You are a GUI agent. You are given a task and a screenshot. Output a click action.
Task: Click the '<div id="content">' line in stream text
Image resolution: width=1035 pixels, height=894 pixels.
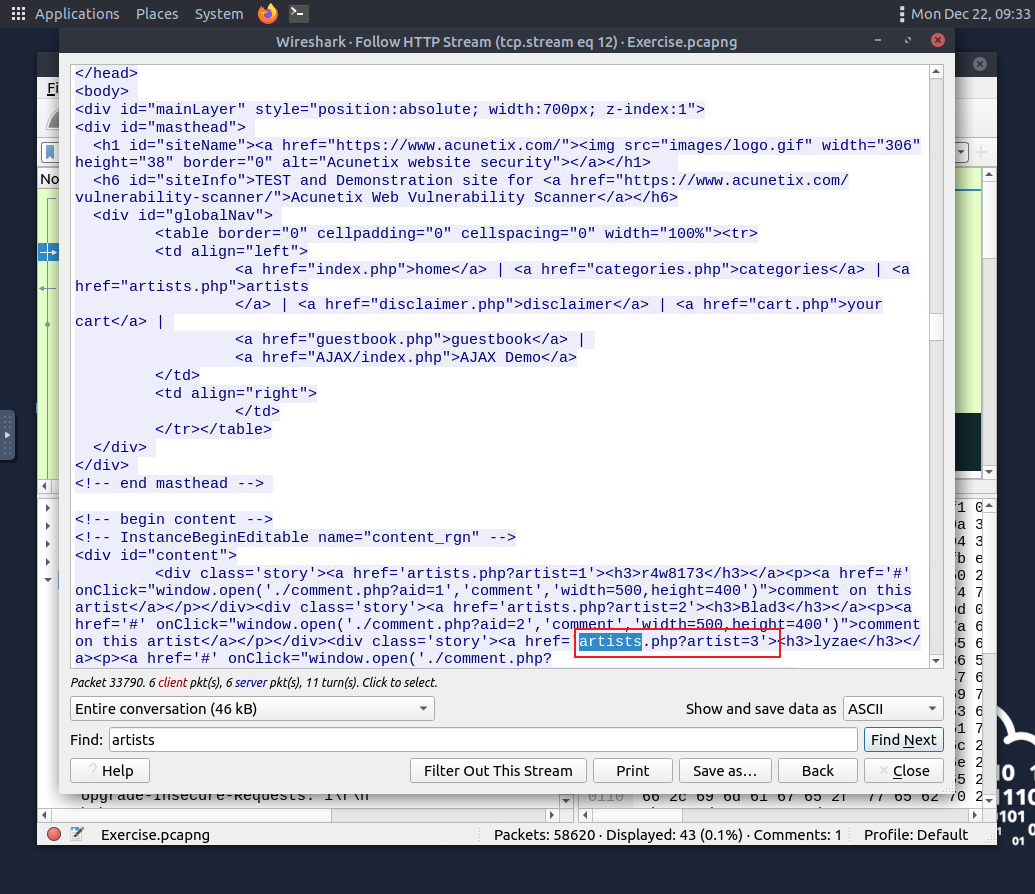coord(156,555)
